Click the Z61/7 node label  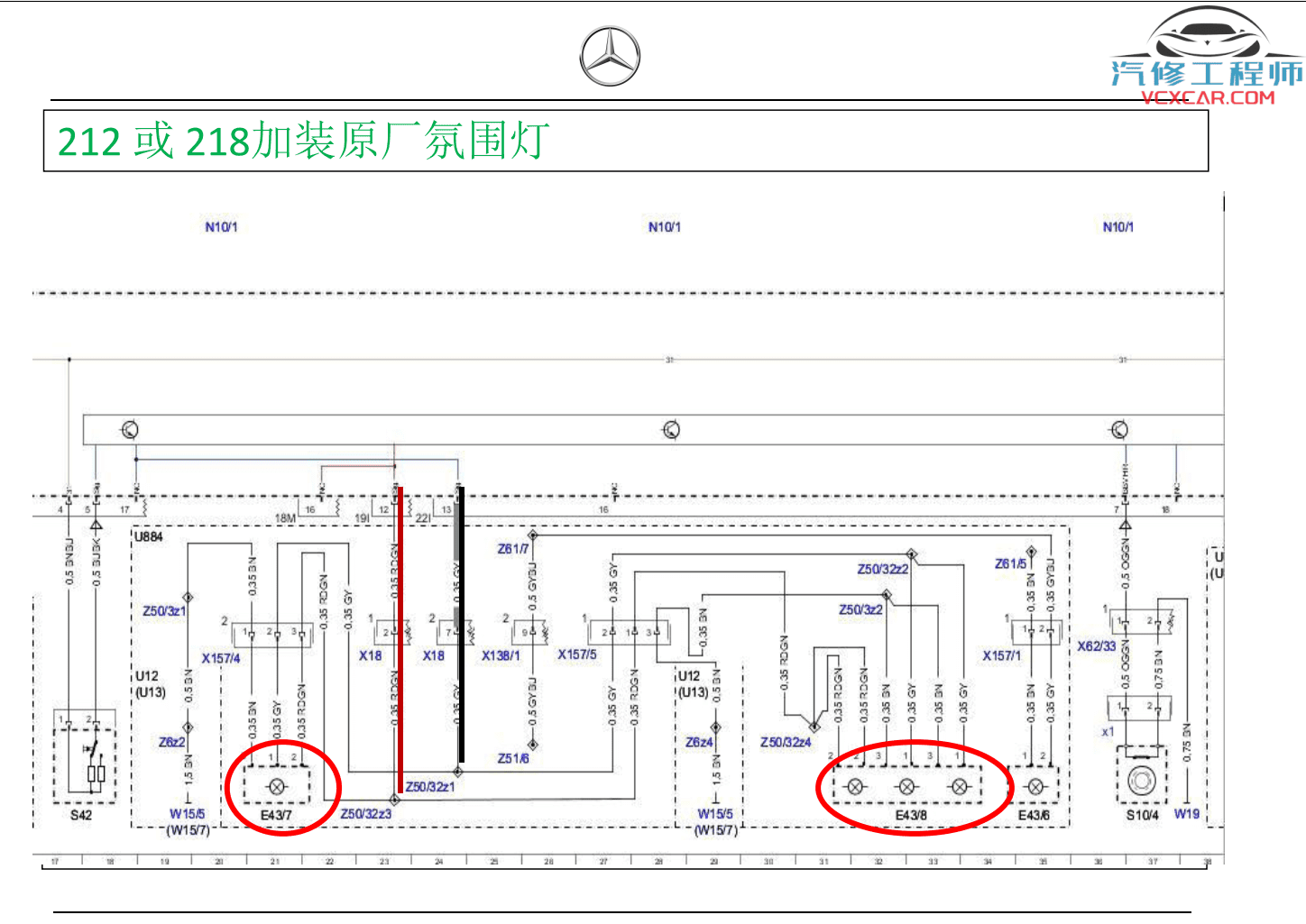512,549
